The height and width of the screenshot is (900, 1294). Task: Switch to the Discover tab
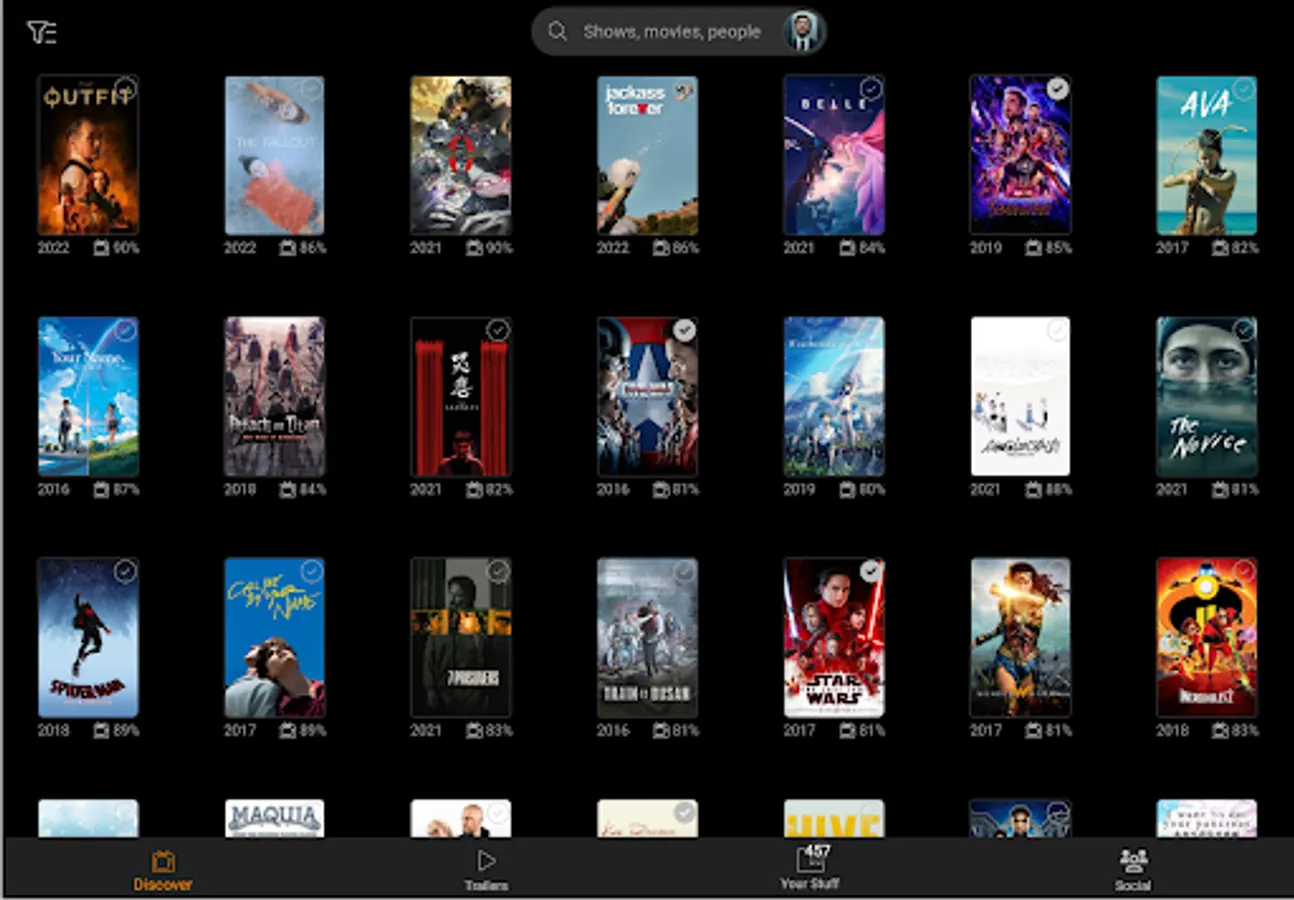tap(163, 870)
